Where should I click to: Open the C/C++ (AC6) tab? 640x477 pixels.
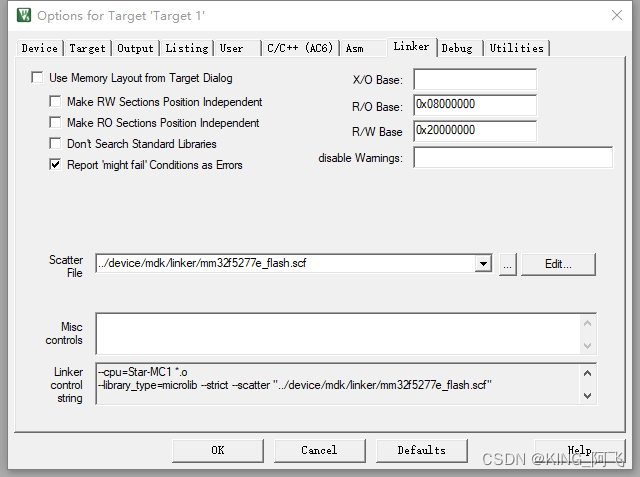300,48
